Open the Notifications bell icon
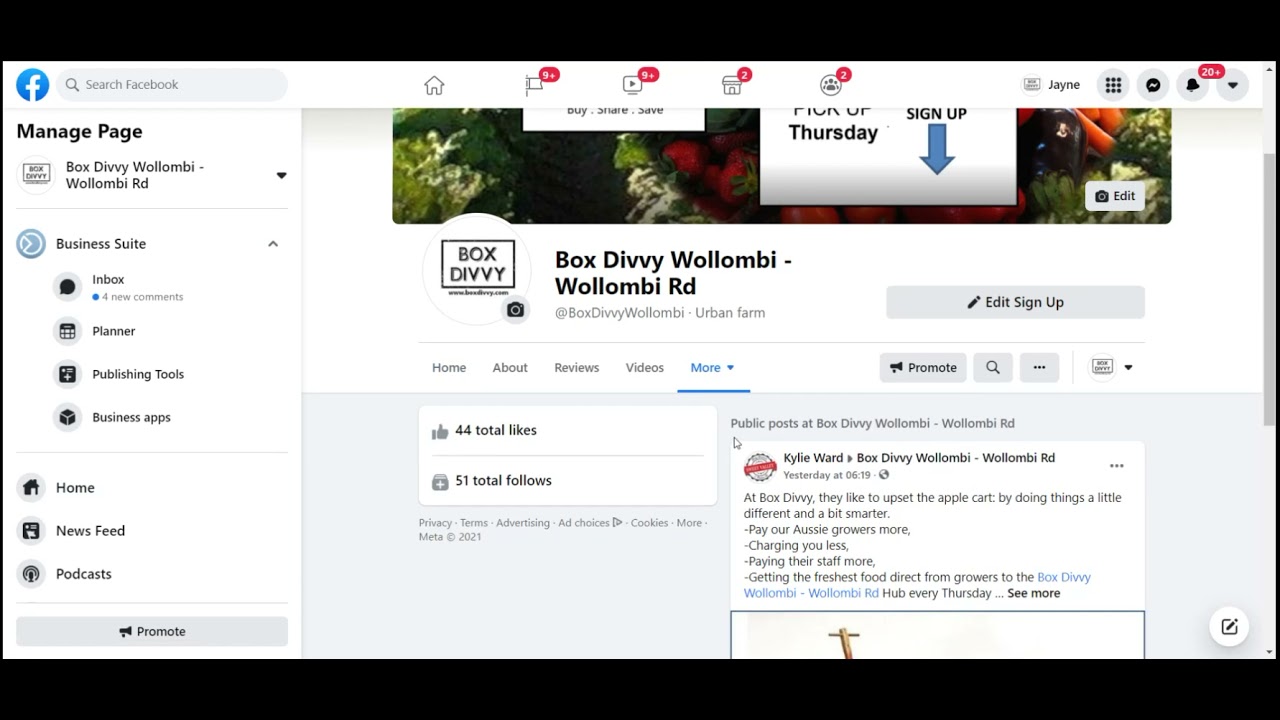The height and width of the screenshot is (720, 1280). click(x=1193, y=85)
